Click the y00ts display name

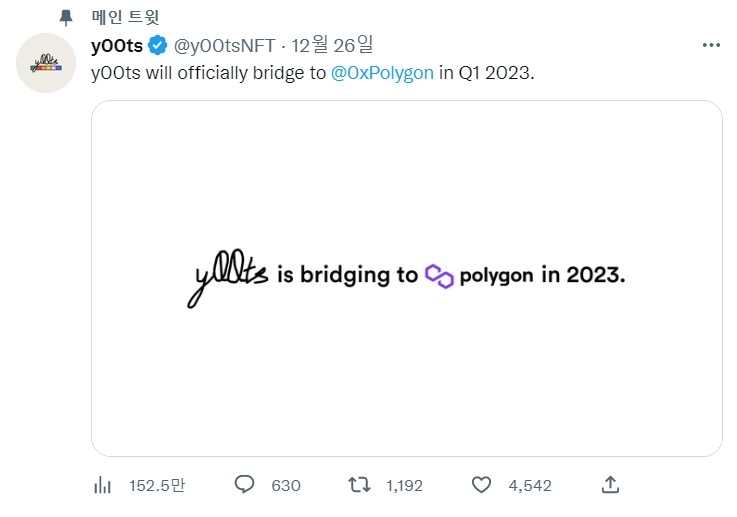(117, 46)
